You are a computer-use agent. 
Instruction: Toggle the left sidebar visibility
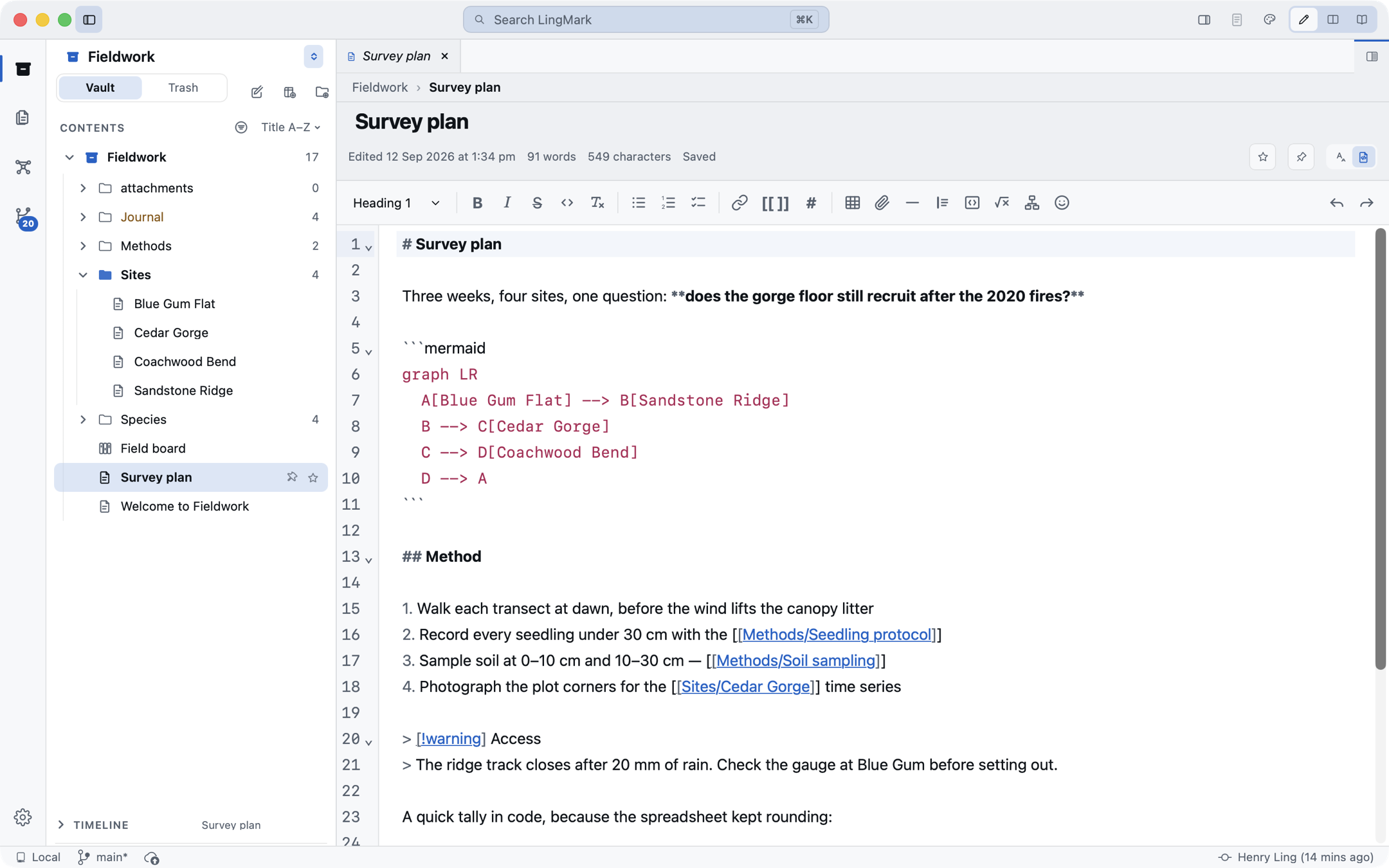click(89, 19)
